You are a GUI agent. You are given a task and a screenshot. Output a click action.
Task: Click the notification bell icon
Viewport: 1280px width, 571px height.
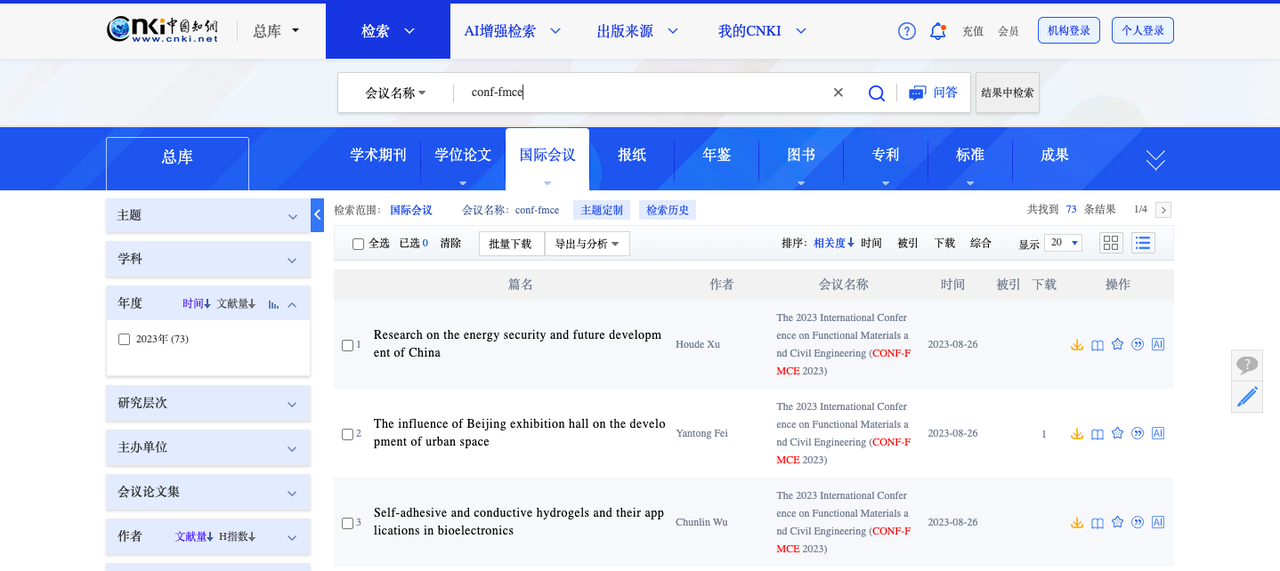[937, 31]
